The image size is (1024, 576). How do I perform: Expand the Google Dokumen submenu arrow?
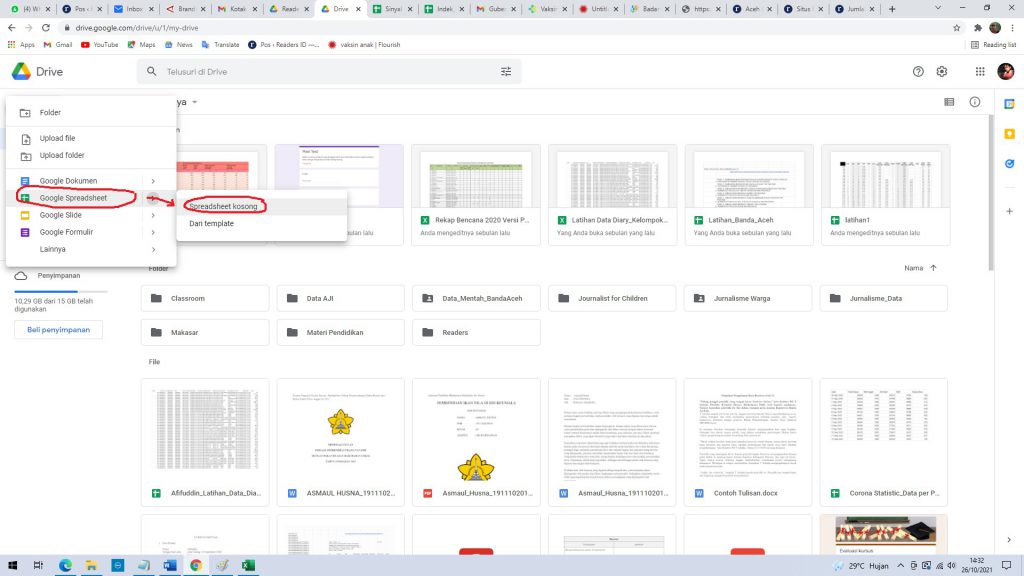153,181
